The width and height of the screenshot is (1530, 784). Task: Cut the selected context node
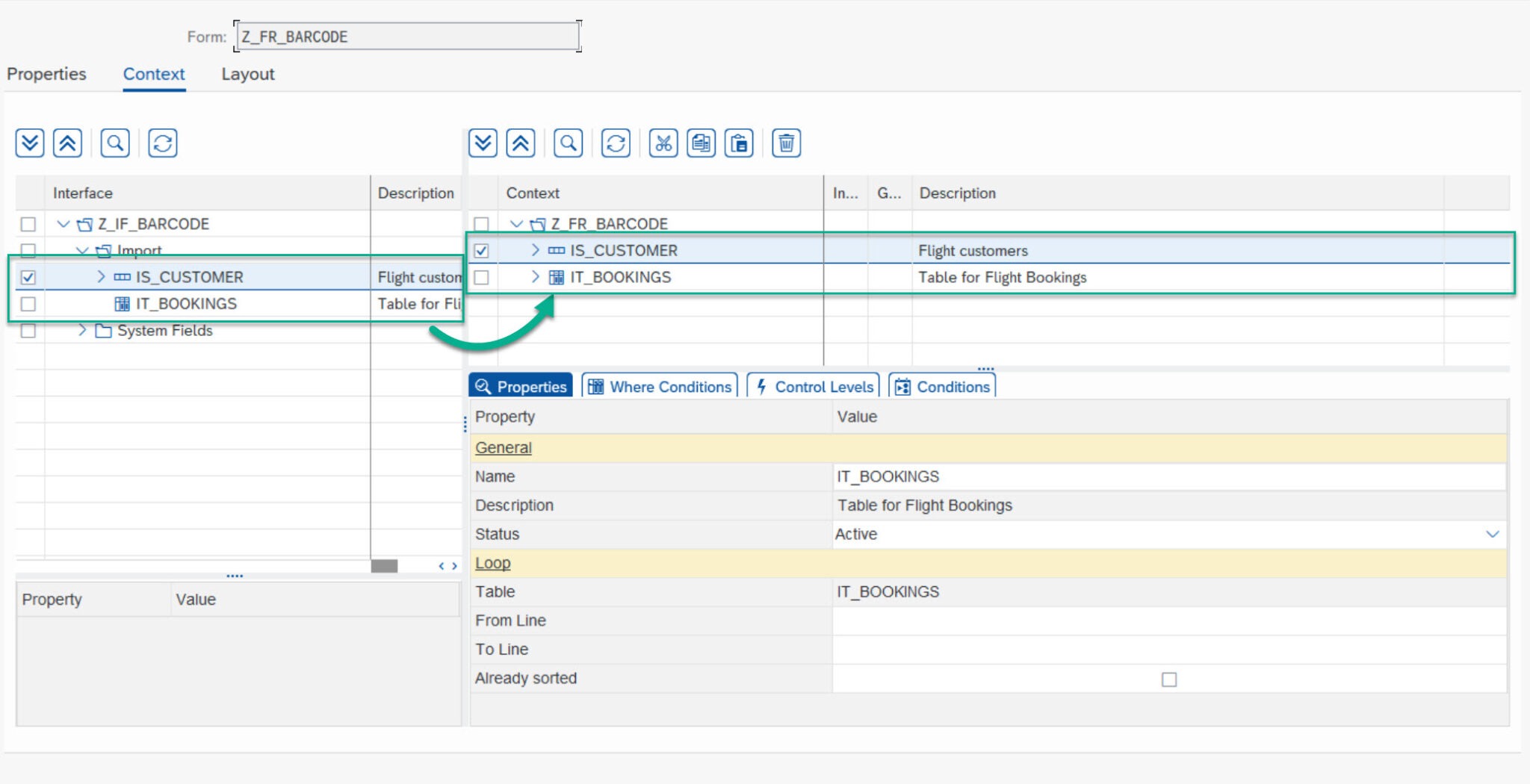pyautogui.click(x=663, y=143)
